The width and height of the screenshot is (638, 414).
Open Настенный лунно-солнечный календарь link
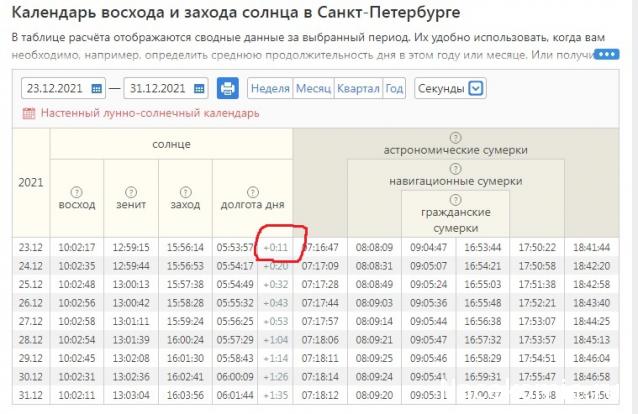135,114
